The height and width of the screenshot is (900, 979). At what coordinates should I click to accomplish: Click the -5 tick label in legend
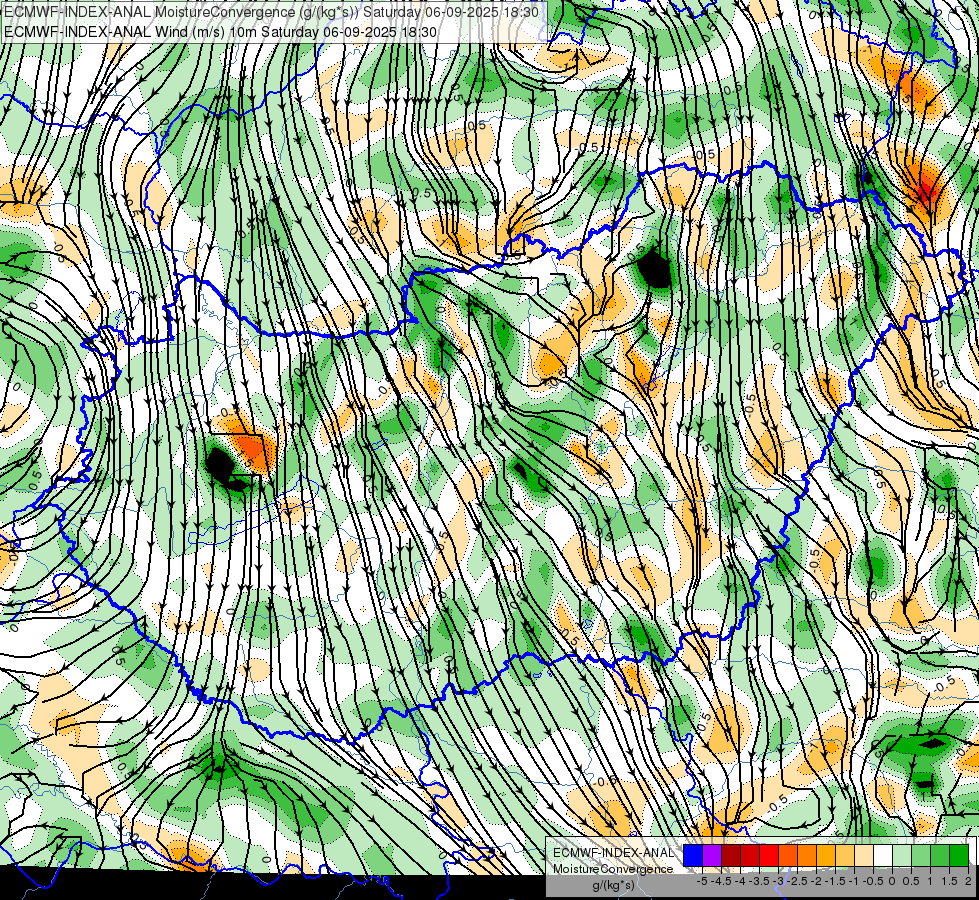tap(702, 881)
